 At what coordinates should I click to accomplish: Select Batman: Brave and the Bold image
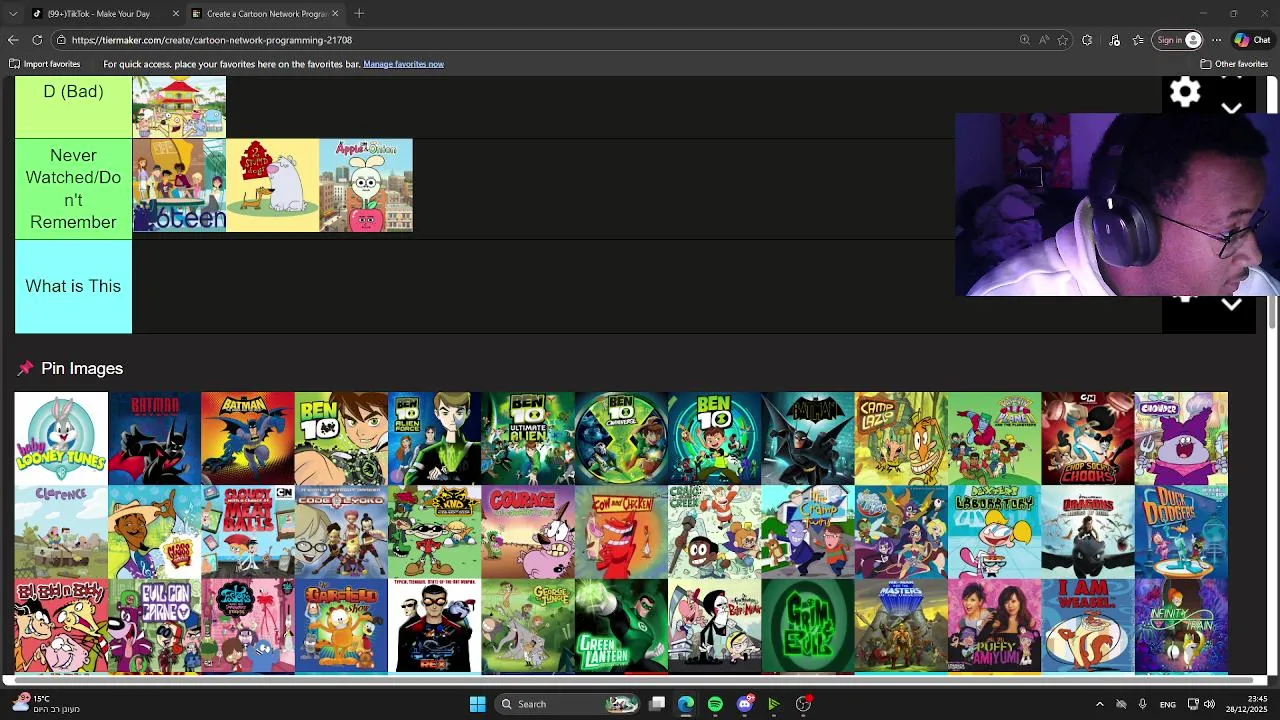248,438
